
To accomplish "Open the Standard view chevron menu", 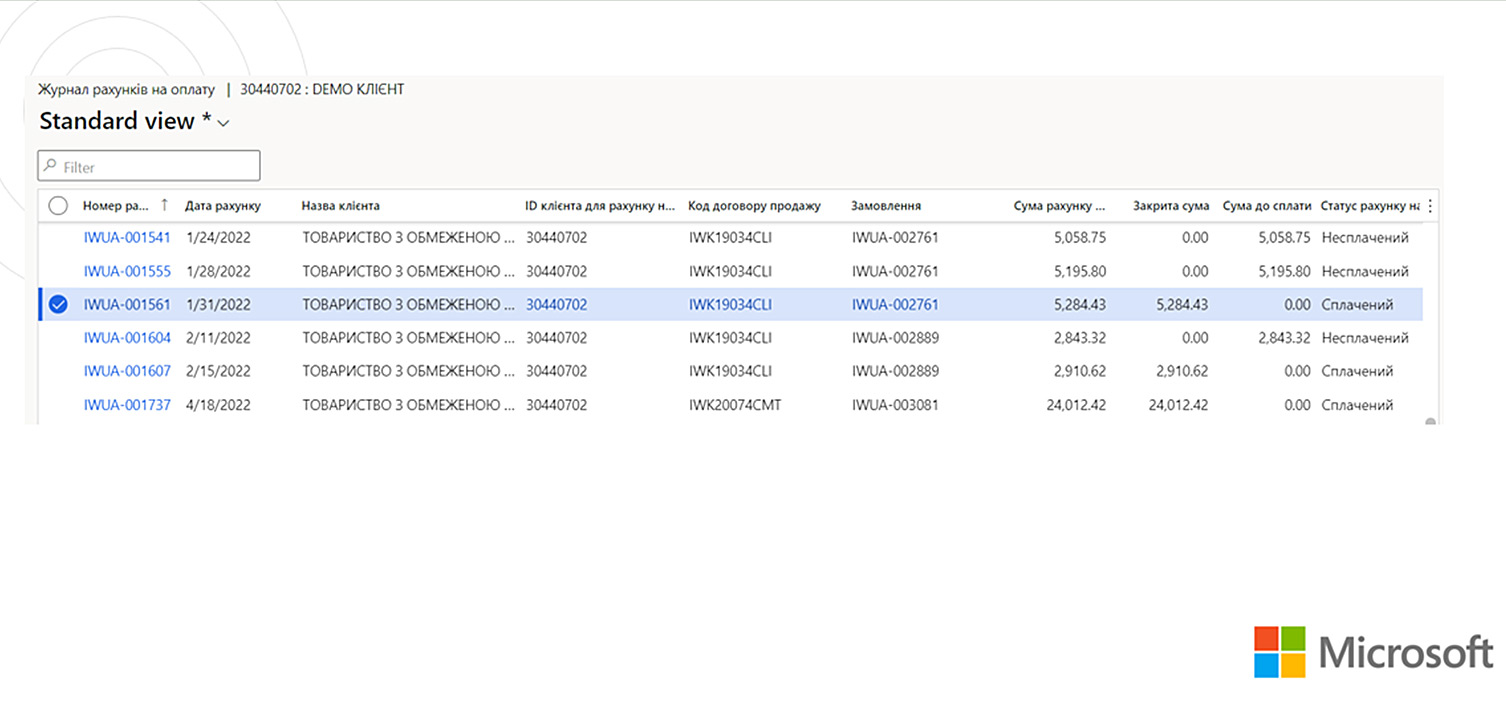I will point(221,123).
